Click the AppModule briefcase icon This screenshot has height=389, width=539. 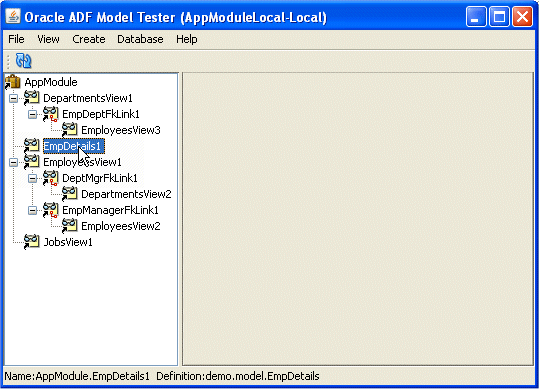click(x=13, y=82)
